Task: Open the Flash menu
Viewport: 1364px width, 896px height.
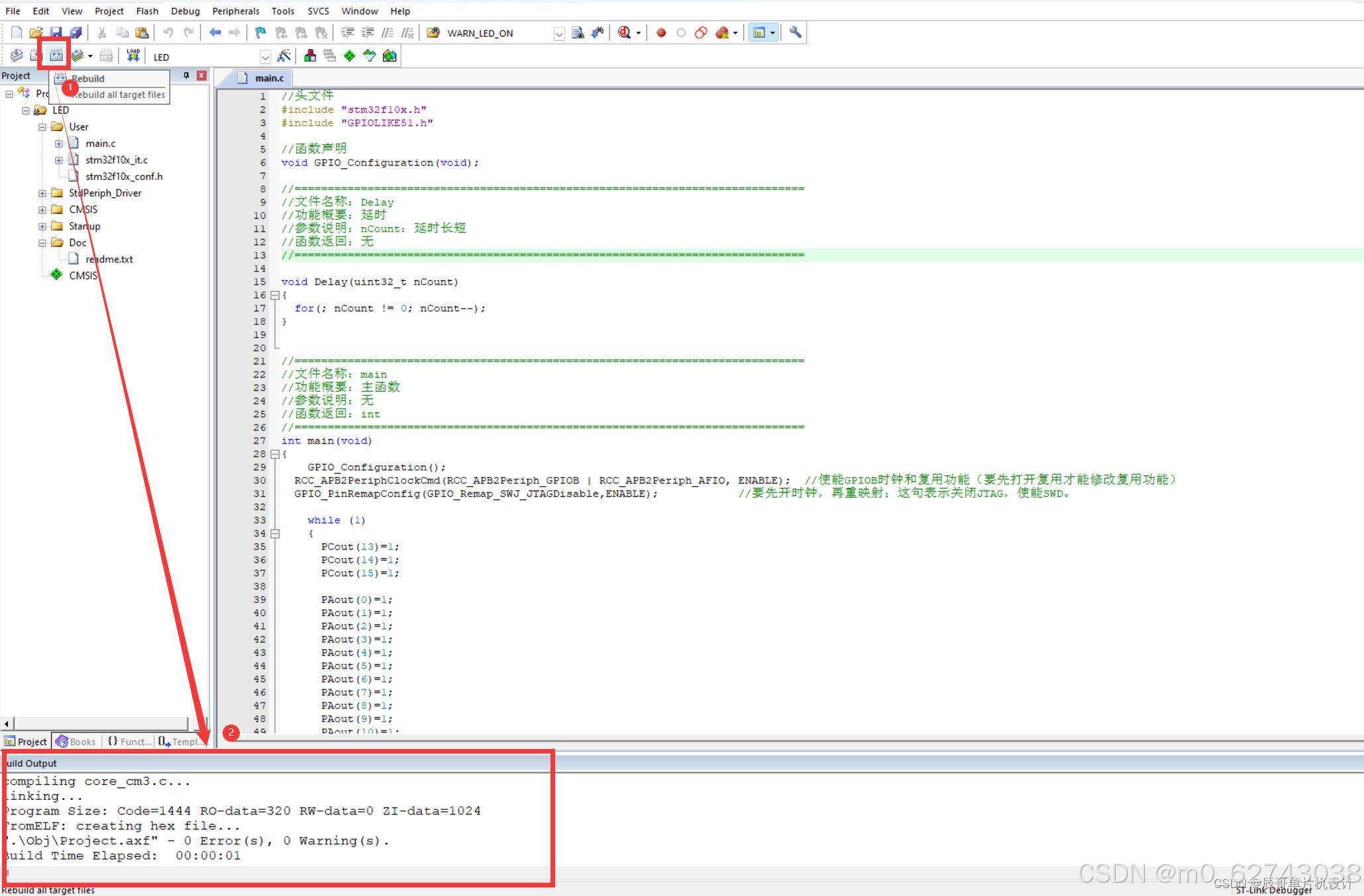Action: coord(146,11)
